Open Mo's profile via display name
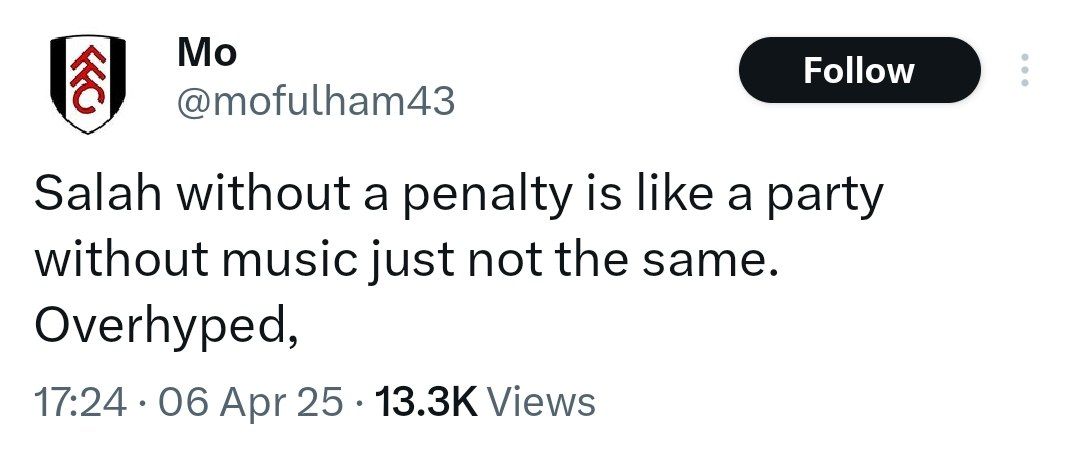Screen dimensions: 1080x449 click(x=207, y=53)
